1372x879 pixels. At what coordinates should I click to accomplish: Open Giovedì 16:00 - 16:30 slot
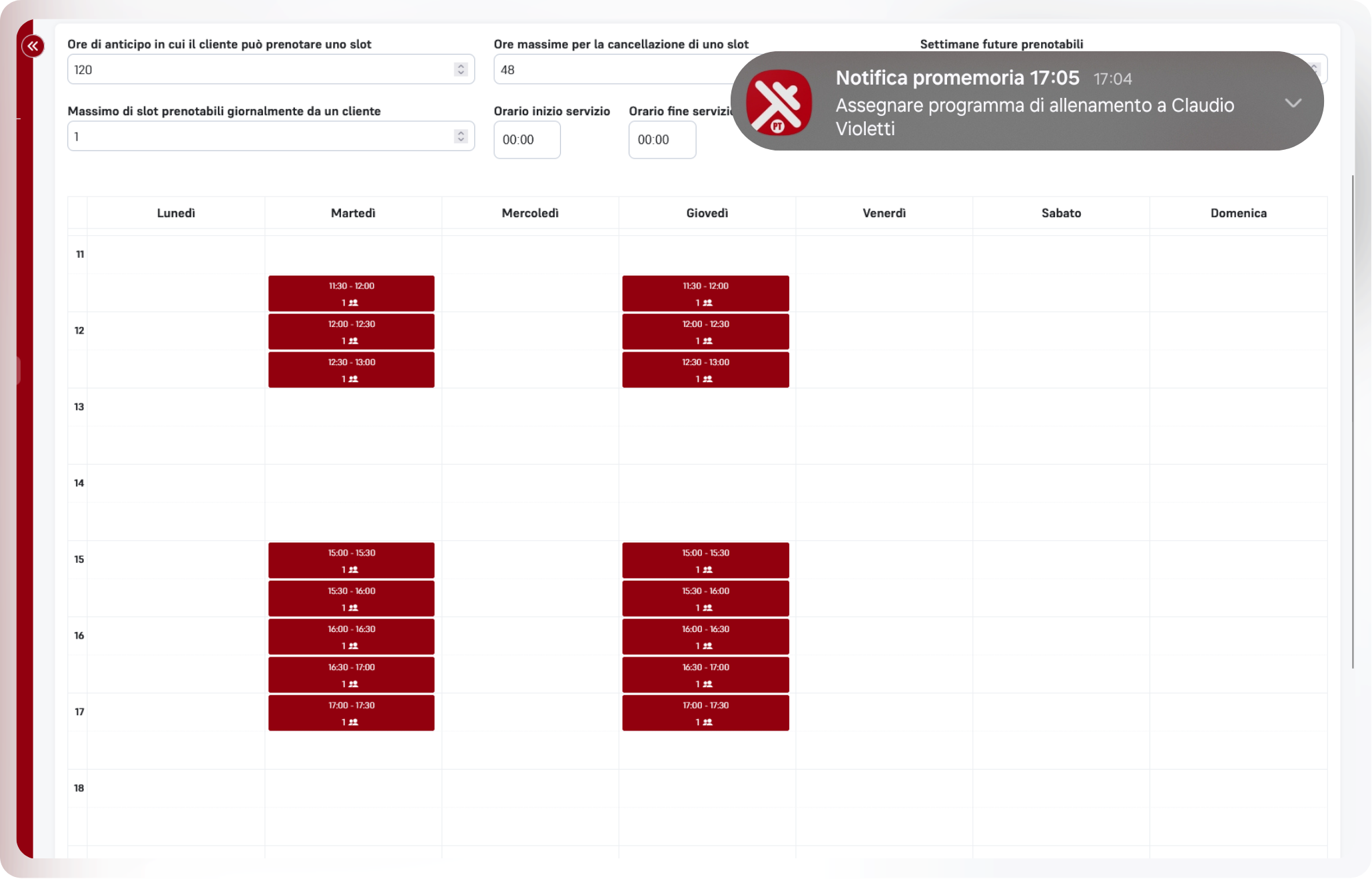pos(705,636)
